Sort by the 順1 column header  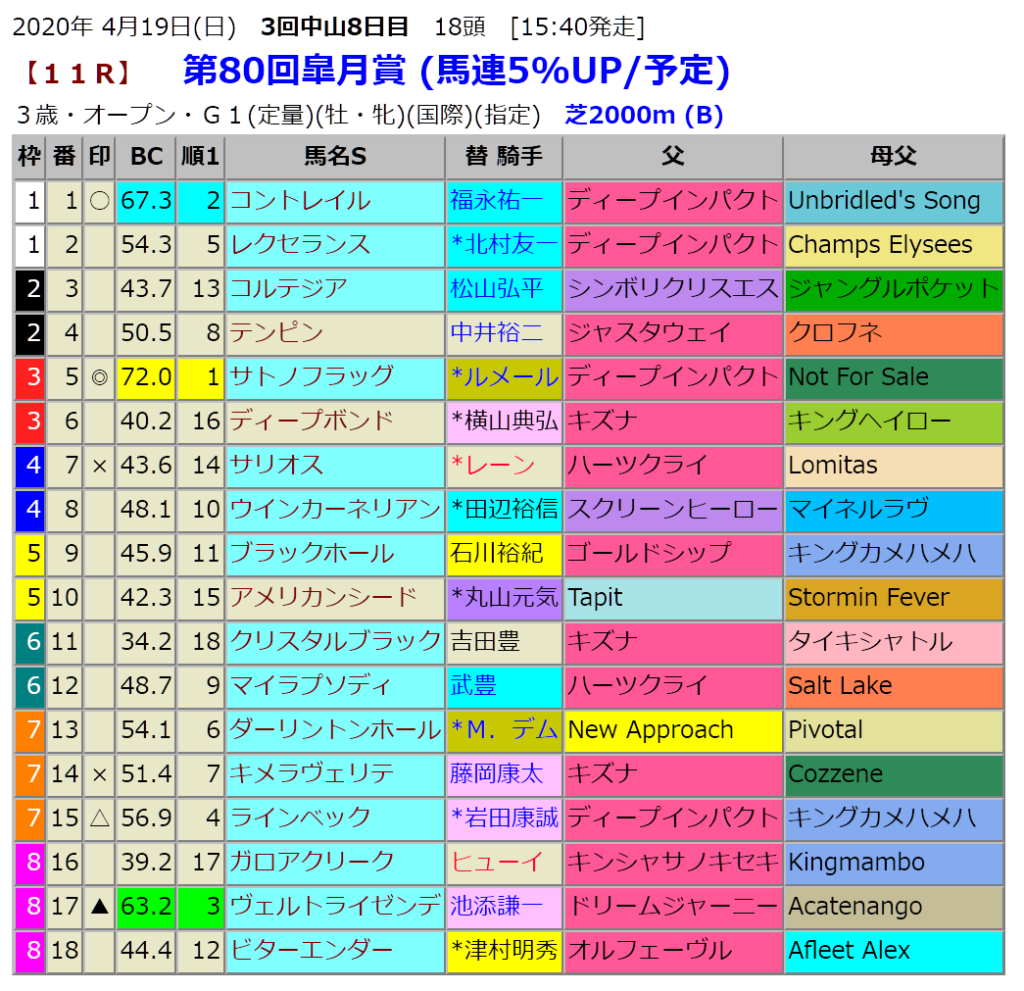(x=201, y=157)
